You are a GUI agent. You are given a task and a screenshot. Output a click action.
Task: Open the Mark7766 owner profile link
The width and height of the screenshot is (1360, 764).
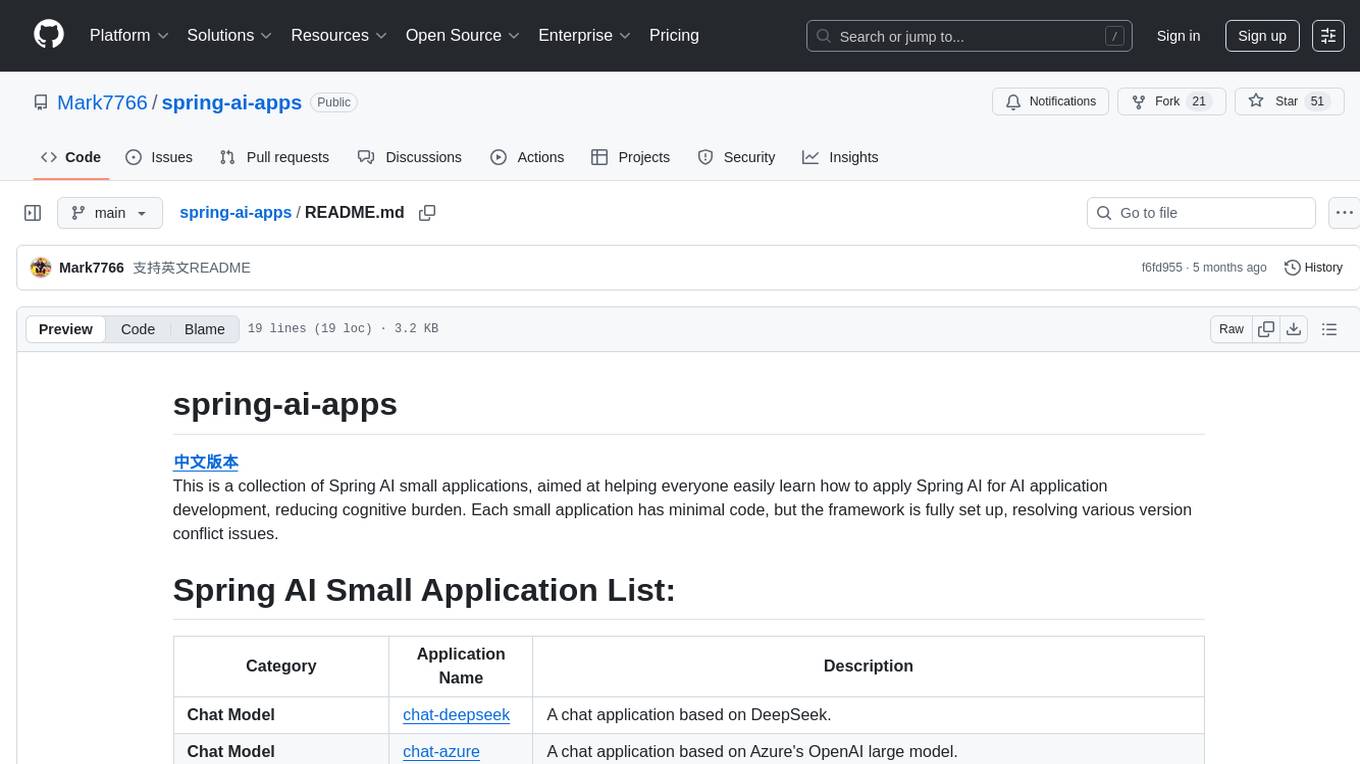(x=102, y=102)
